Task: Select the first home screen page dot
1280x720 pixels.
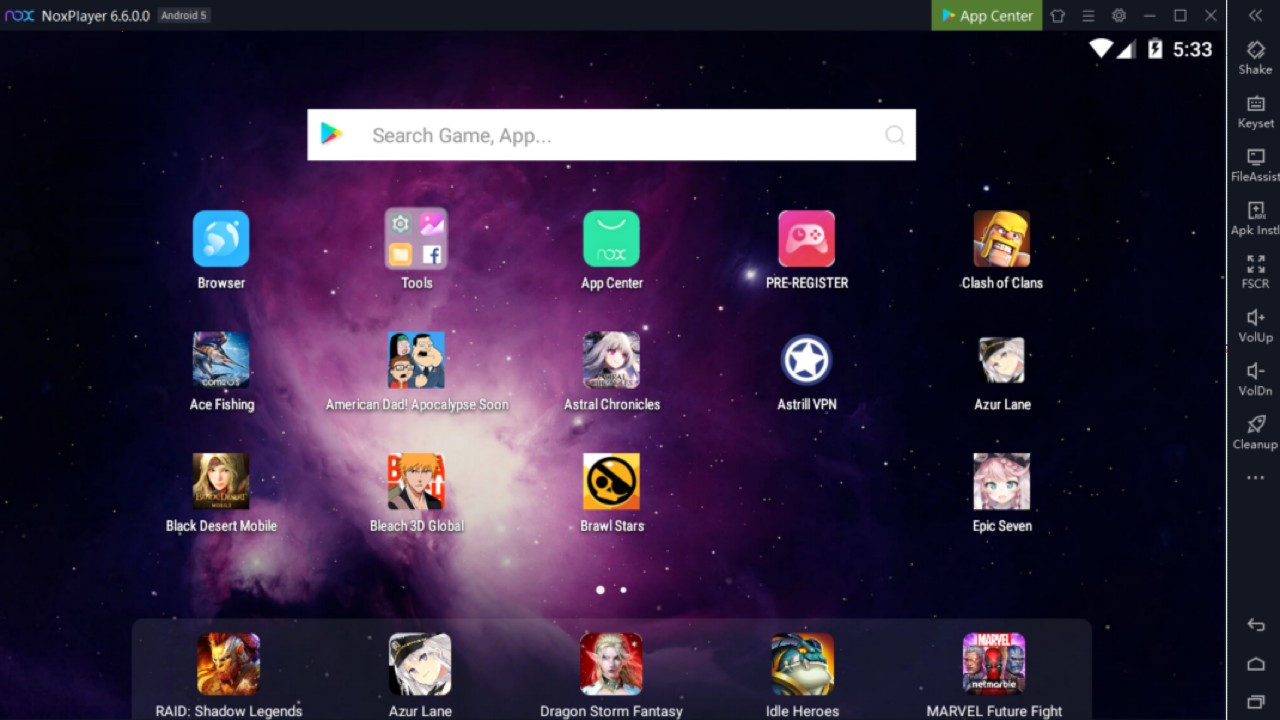Action: (x=600, y=590)
